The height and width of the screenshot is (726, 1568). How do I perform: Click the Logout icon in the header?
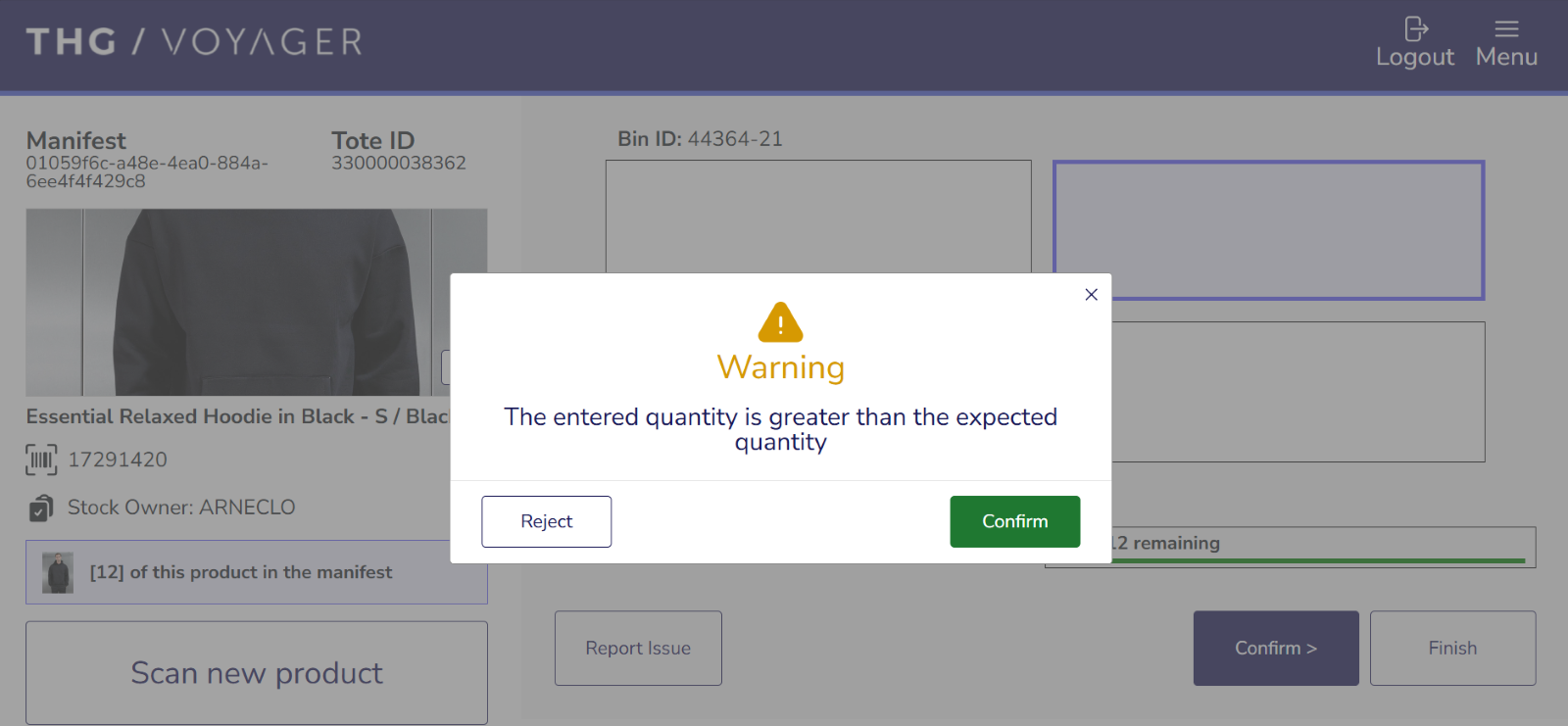(x=1414, y=29)
